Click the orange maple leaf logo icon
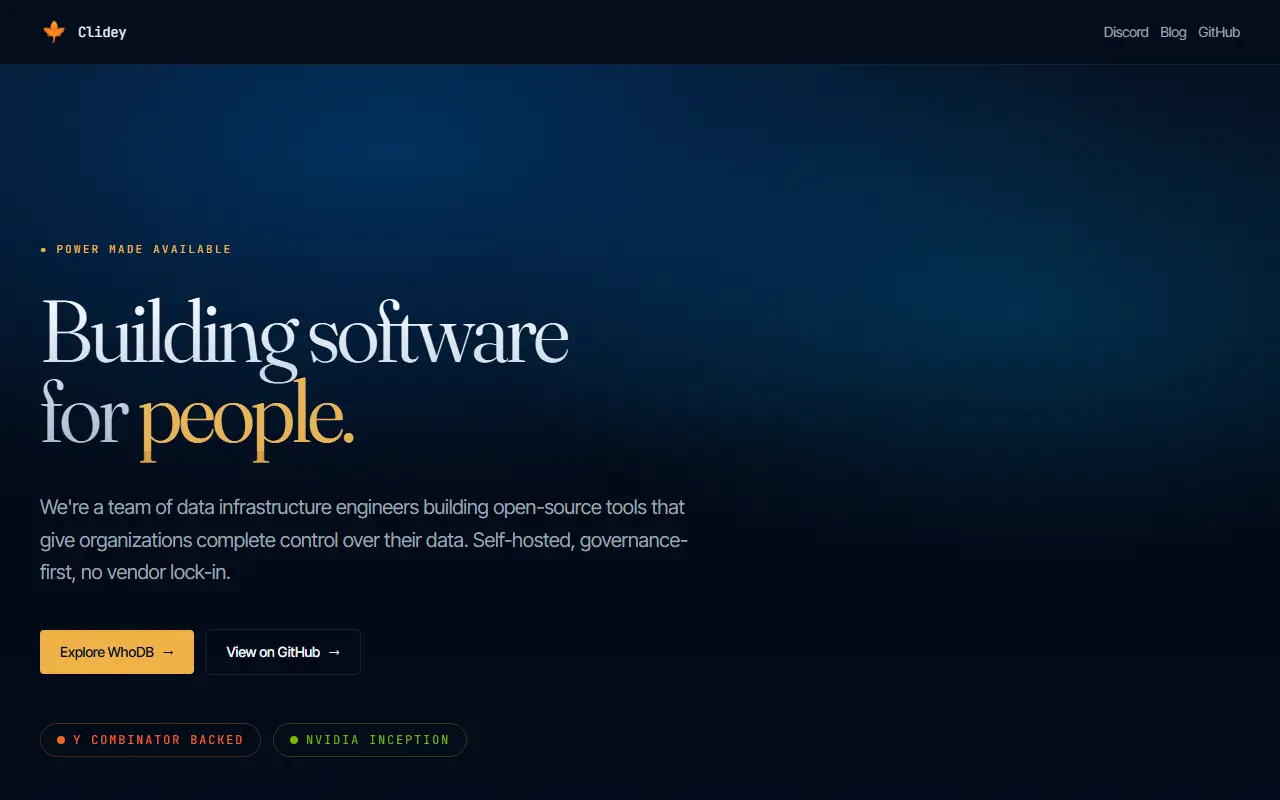 coord(54,32)
